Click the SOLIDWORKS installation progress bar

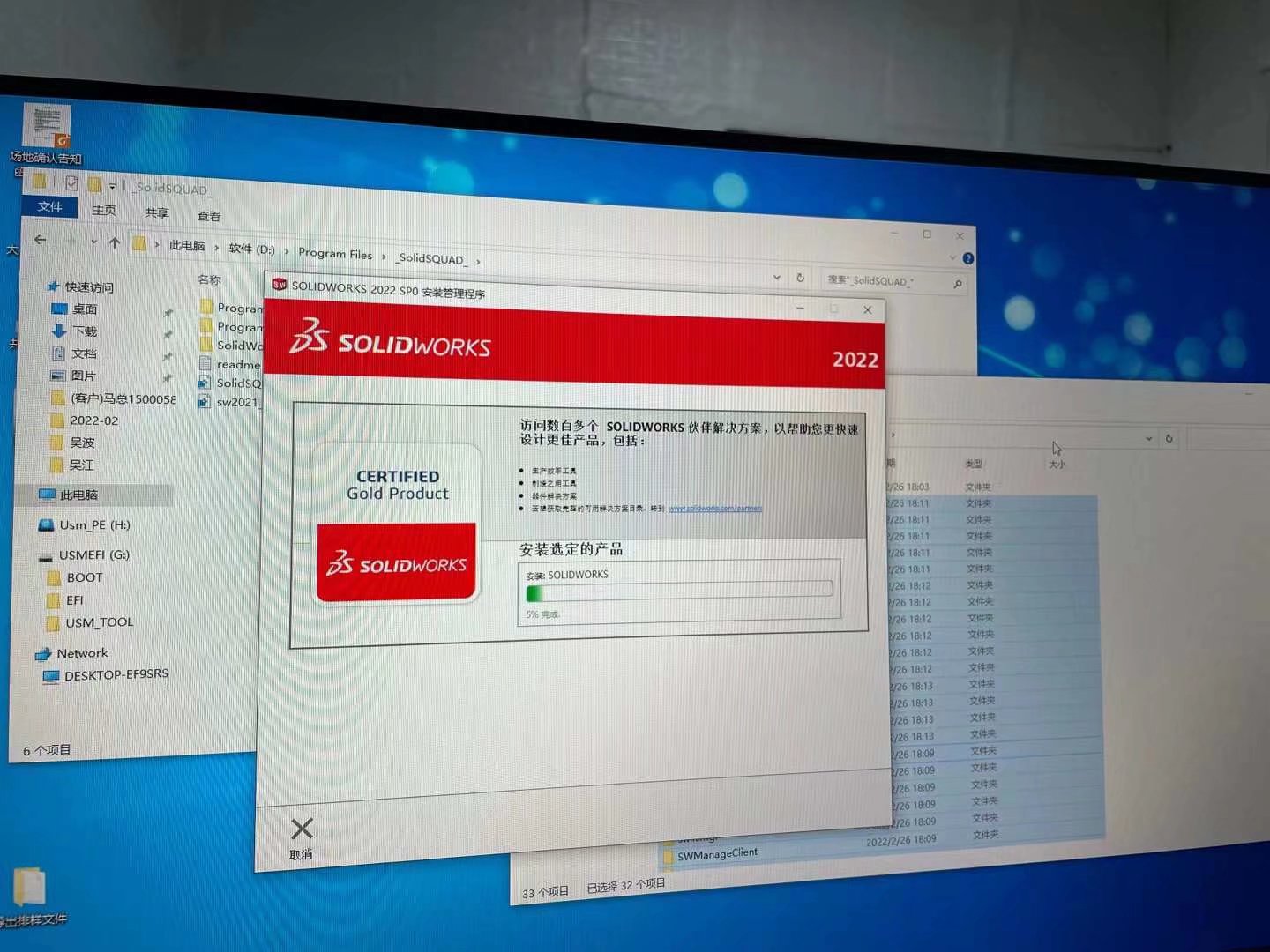679,591
